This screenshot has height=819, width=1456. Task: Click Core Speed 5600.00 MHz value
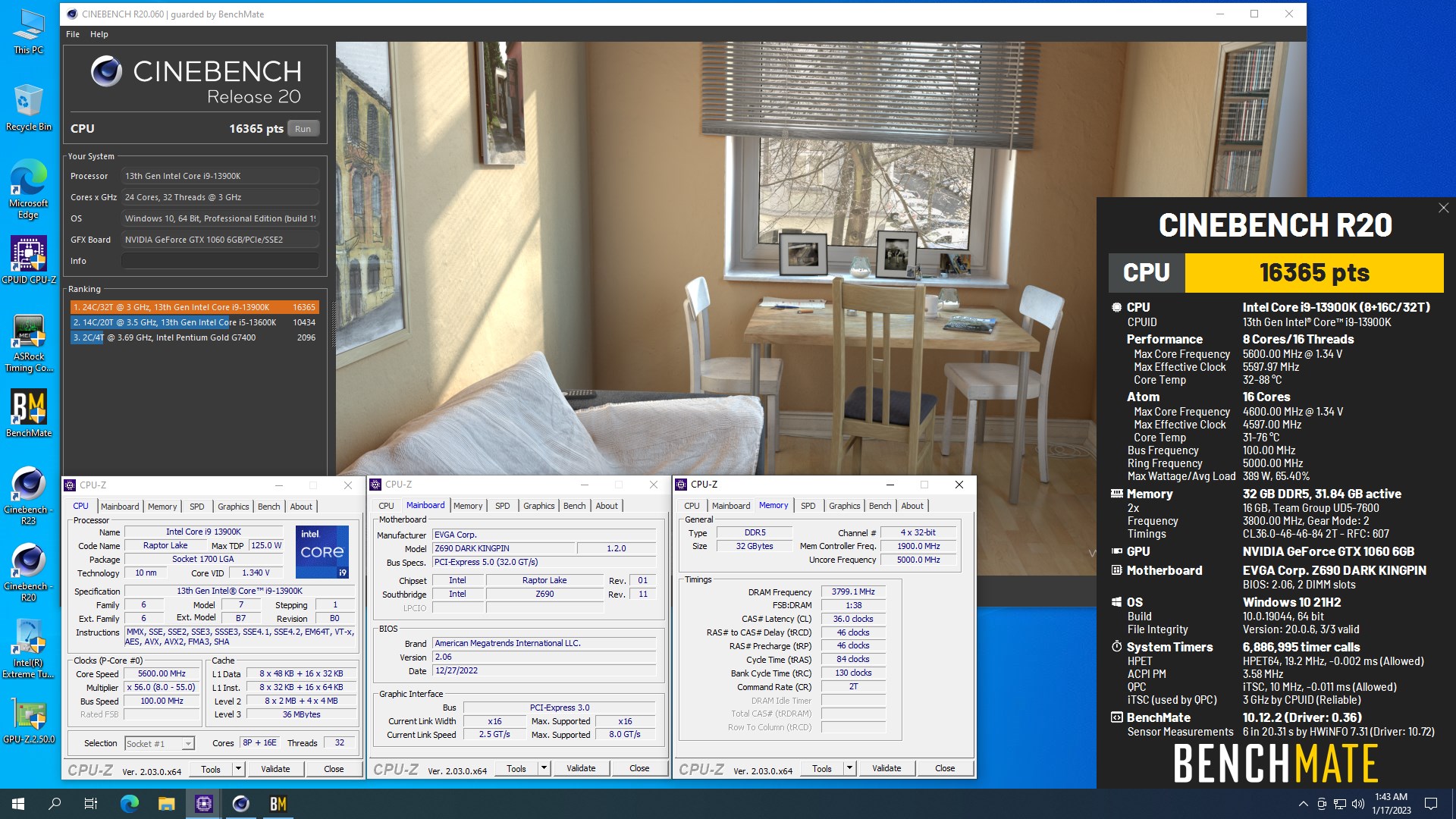coord(162,674)
